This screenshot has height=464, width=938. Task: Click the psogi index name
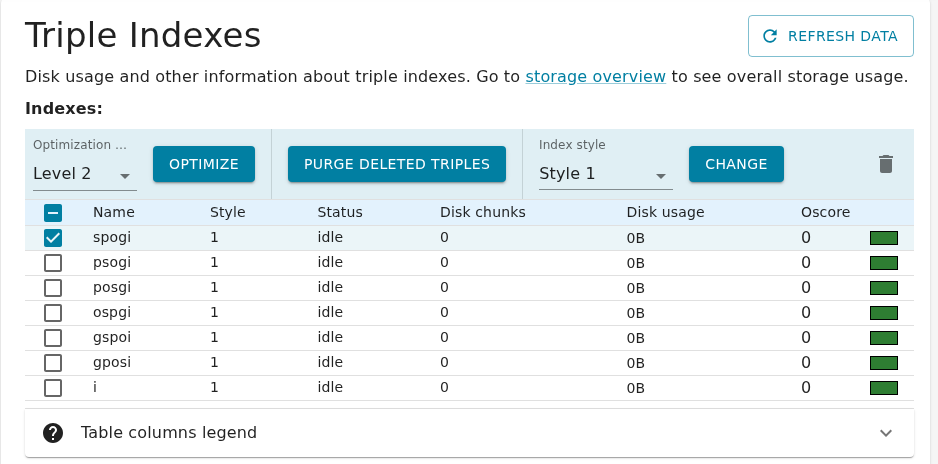pos(112,263)
